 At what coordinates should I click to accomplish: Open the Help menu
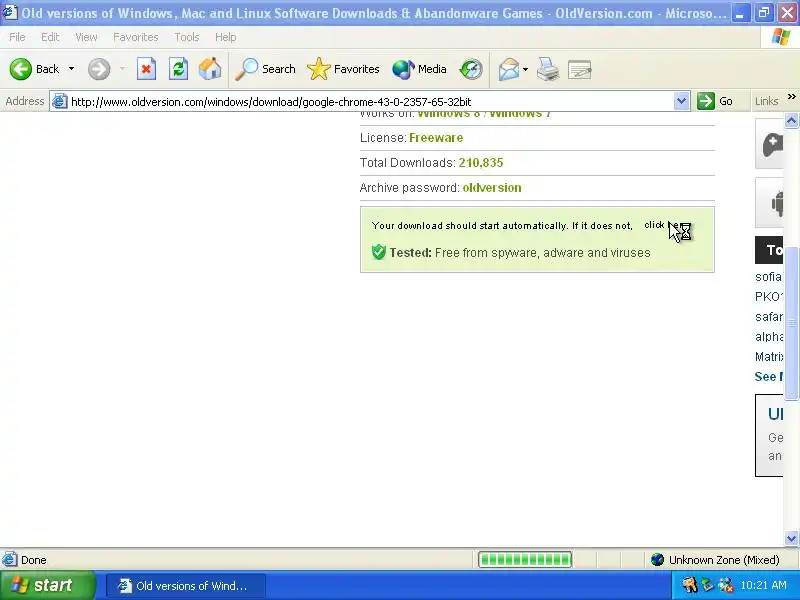(x=226, y=37)
